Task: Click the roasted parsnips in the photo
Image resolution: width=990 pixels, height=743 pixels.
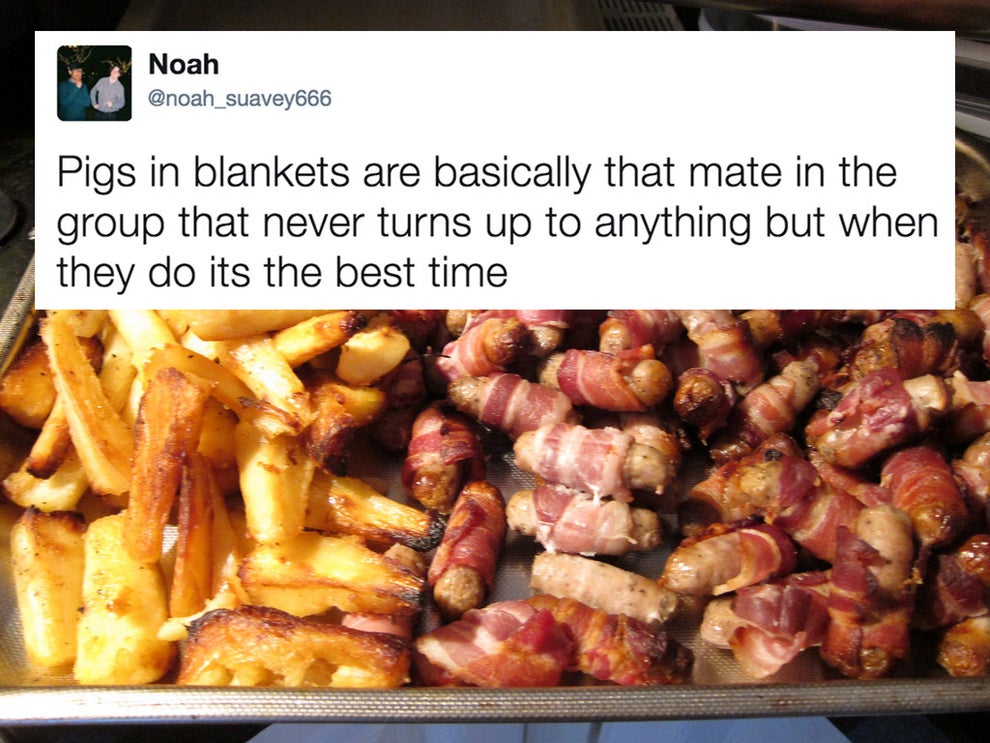Action: (208, 492)
